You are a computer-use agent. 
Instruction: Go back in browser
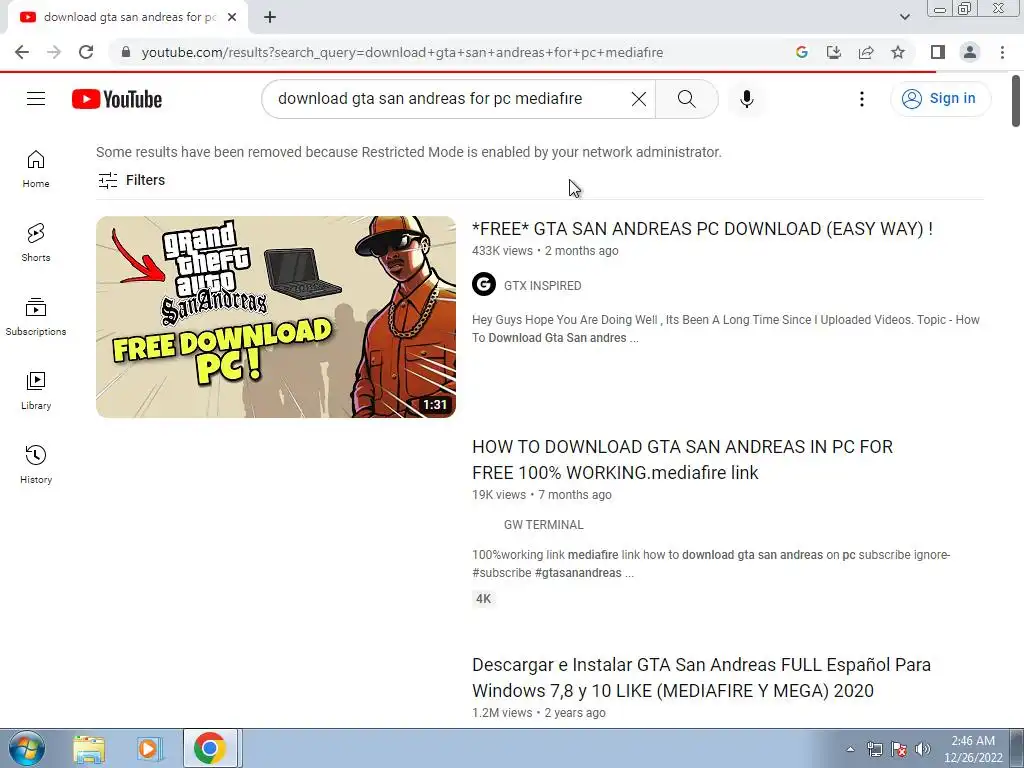click(x=22, y=52)
